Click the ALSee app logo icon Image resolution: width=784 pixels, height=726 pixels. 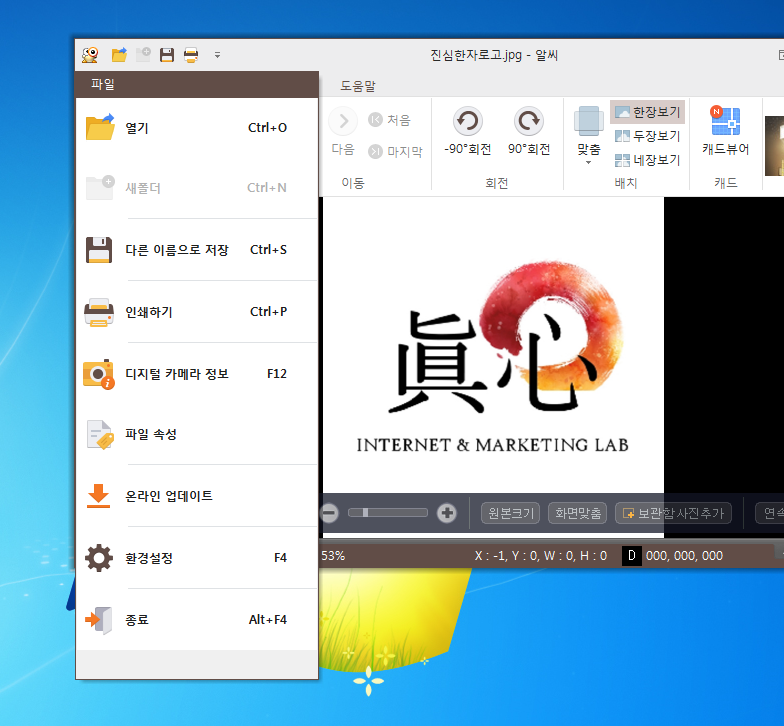click(90, 54)
